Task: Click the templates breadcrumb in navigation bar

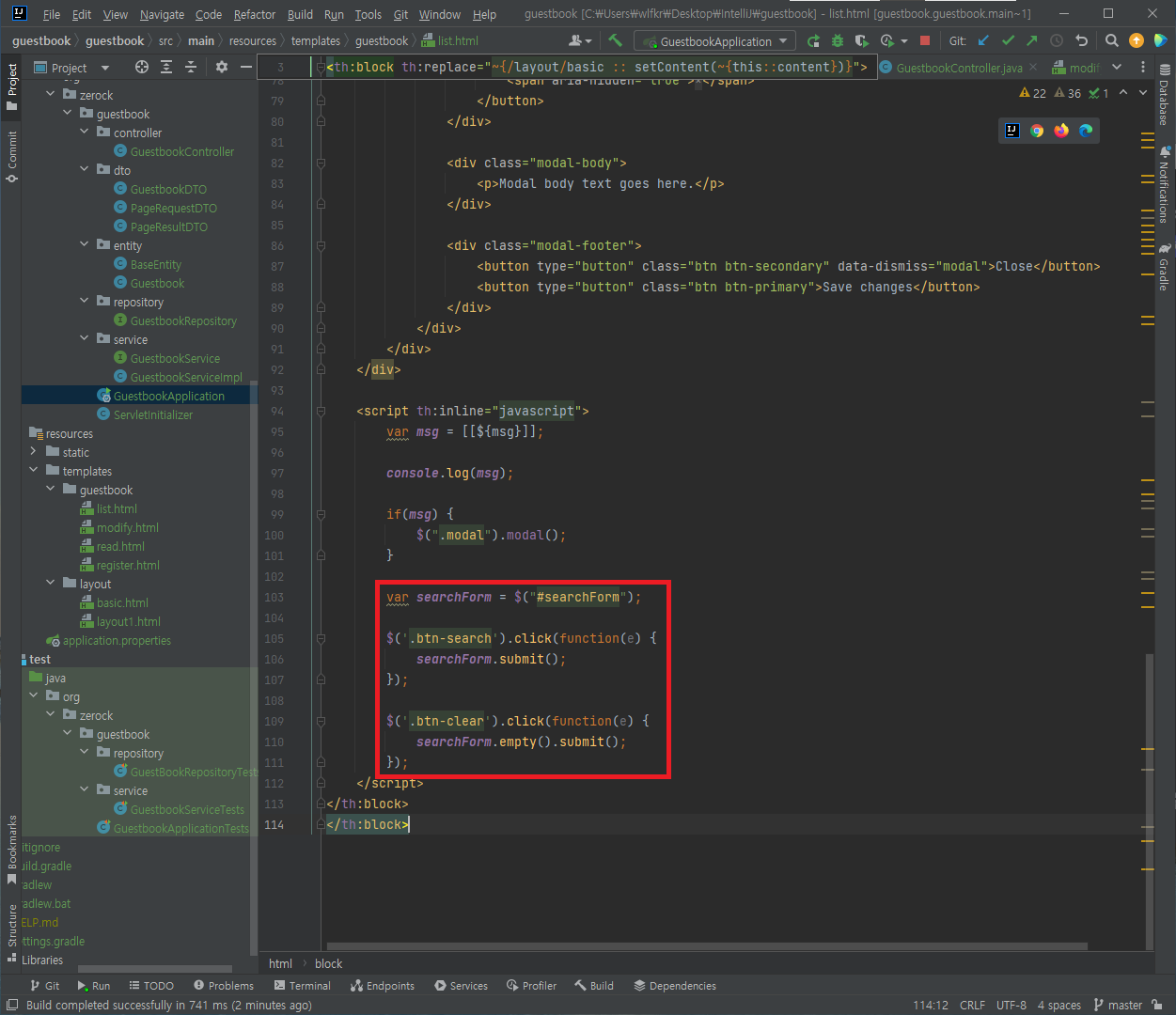Action: point(316,41)
